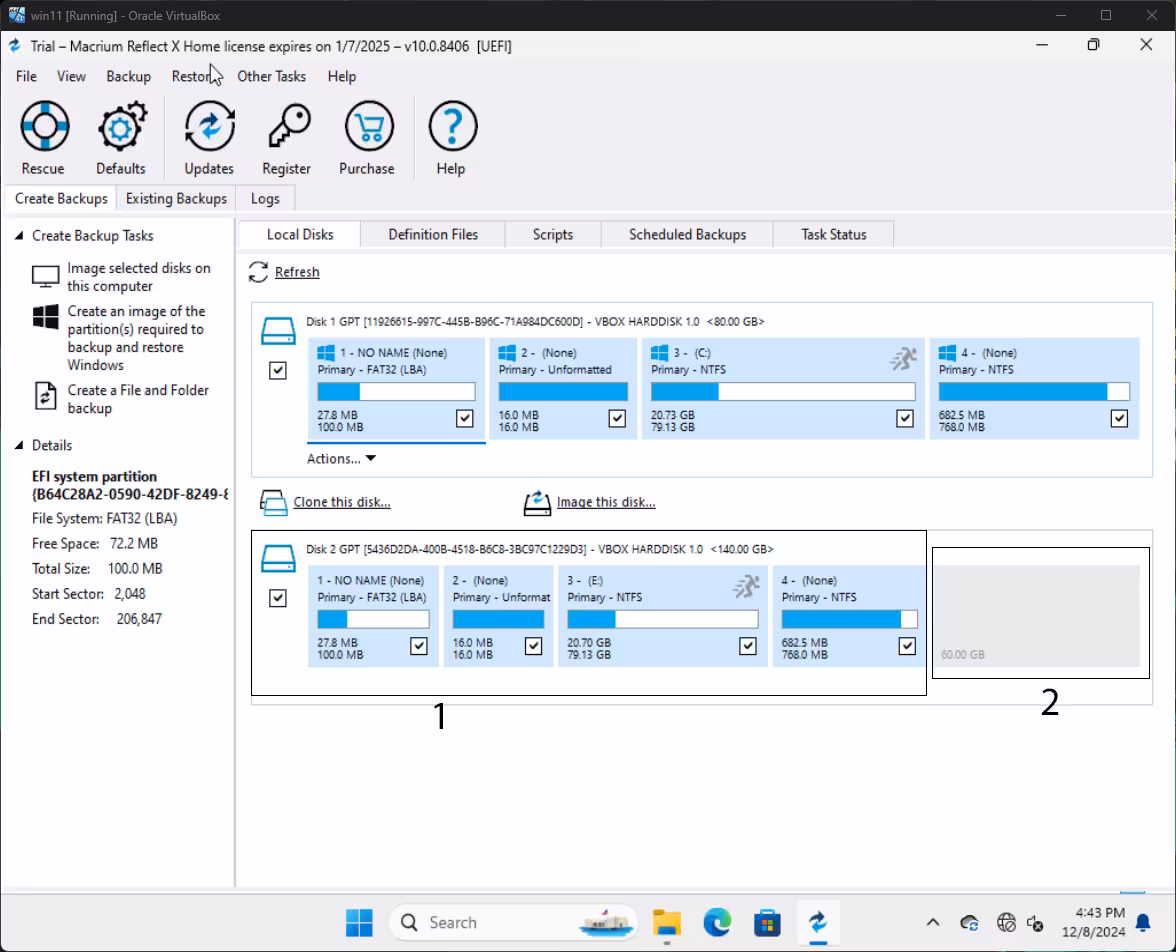Click Macrium Reflect taskbar icon
1176x952 pixels.
click(x=818, y=923)
